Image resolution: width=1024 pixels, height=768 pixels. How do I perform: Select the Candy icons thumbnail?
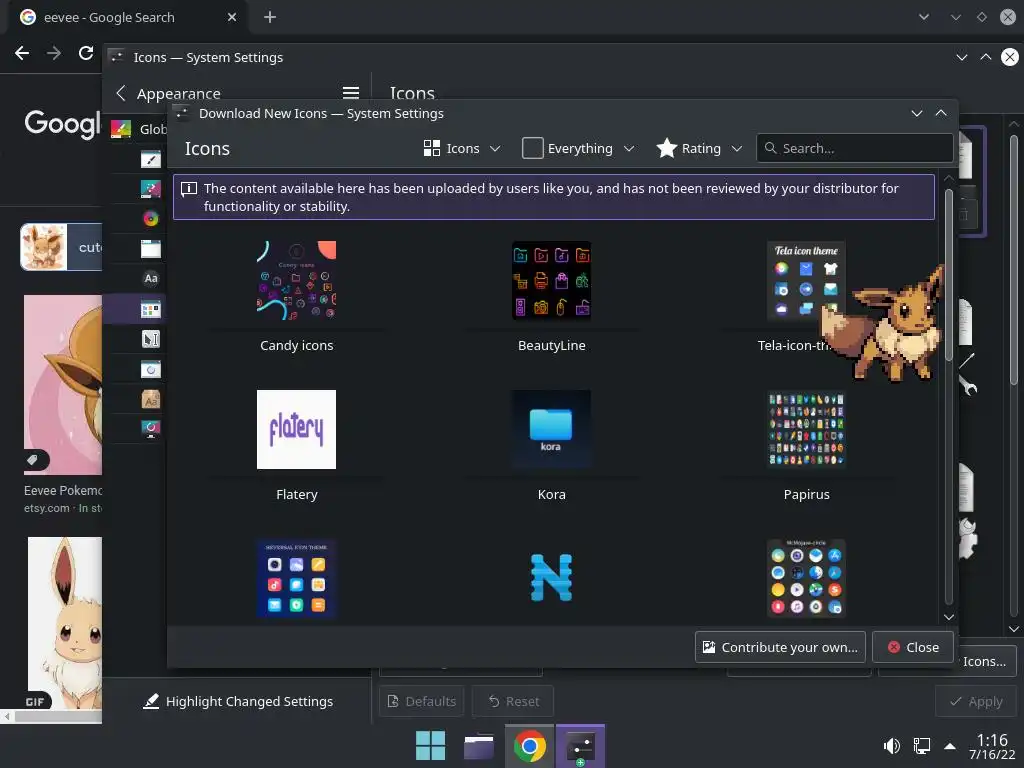click(296, 281)
